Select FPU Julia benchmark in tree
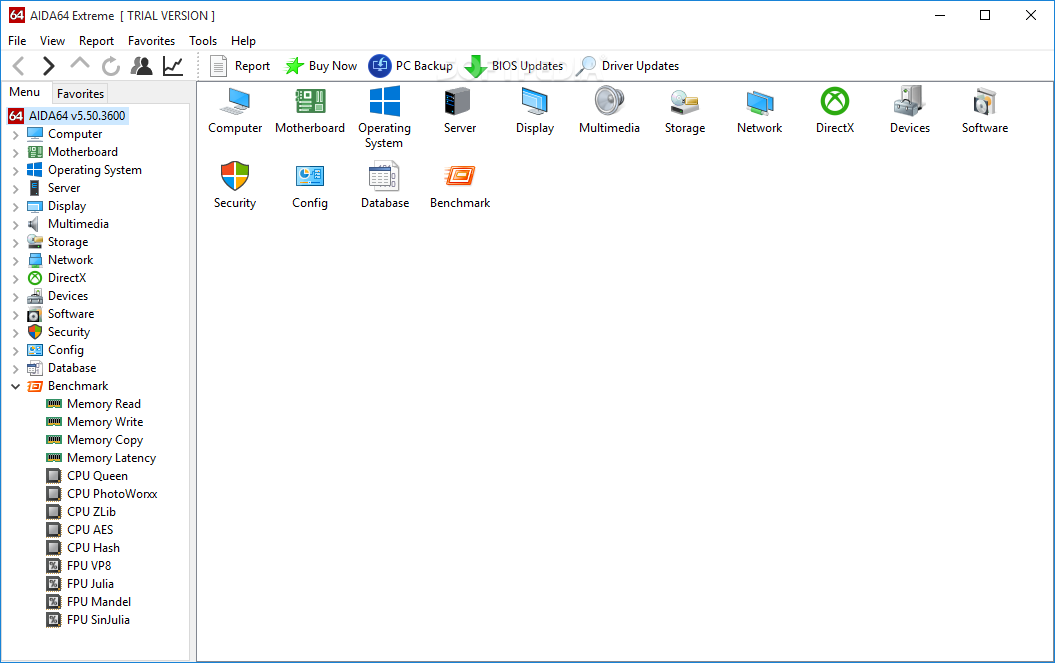The image size is (1055, 663). pyautogui.click(x=90, y=584)
